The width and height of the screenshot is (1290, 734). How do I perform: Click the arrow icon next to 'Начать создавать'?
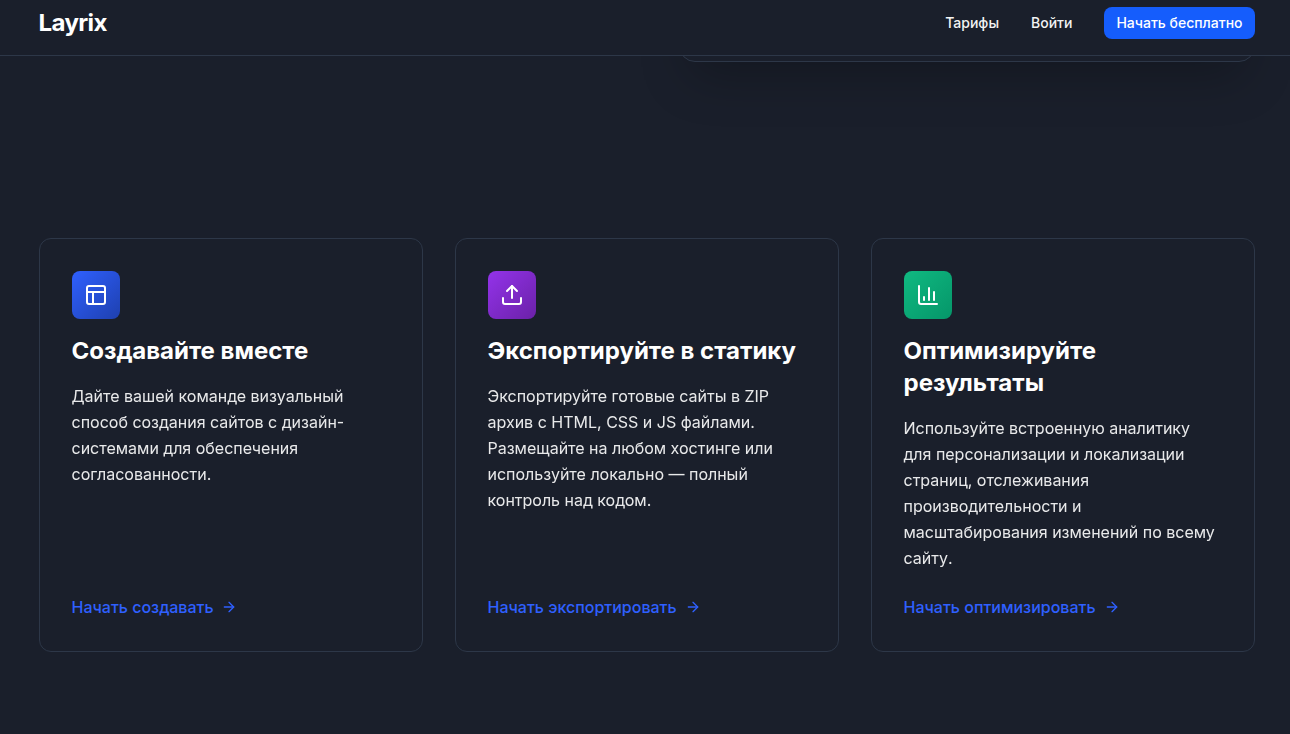pos(230,607)
